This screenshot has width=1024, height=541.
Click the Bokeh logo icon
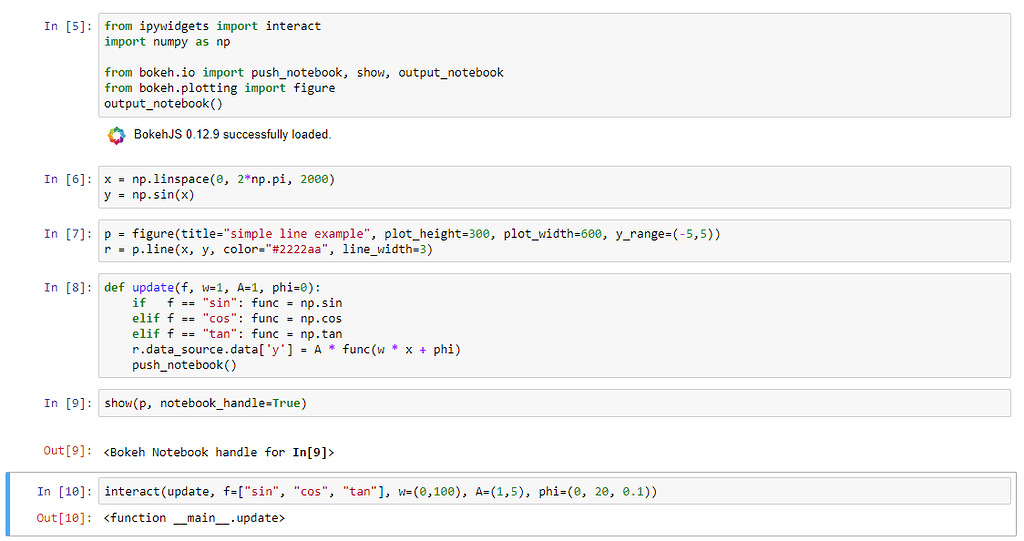[x=117, y=135]
